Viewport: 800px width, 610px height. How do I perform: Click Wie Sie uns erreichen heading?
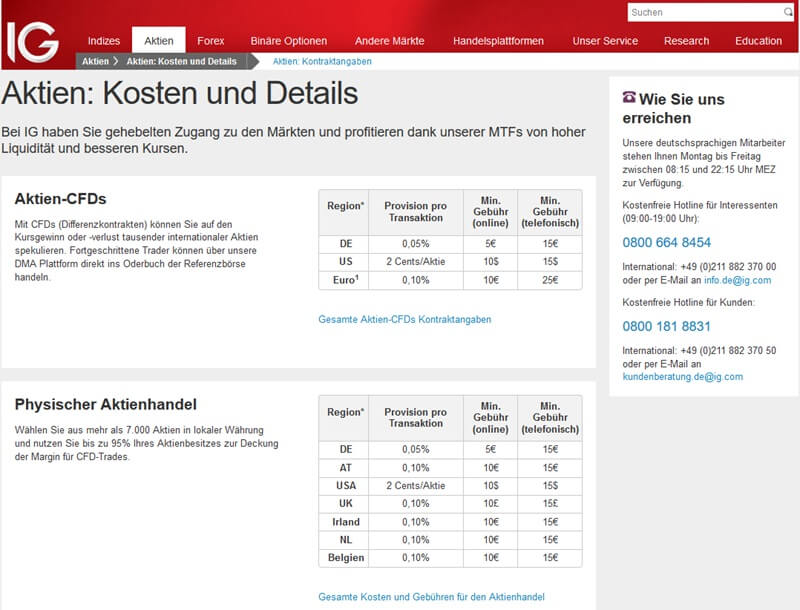pyautogui.click(x=673, y=109)
